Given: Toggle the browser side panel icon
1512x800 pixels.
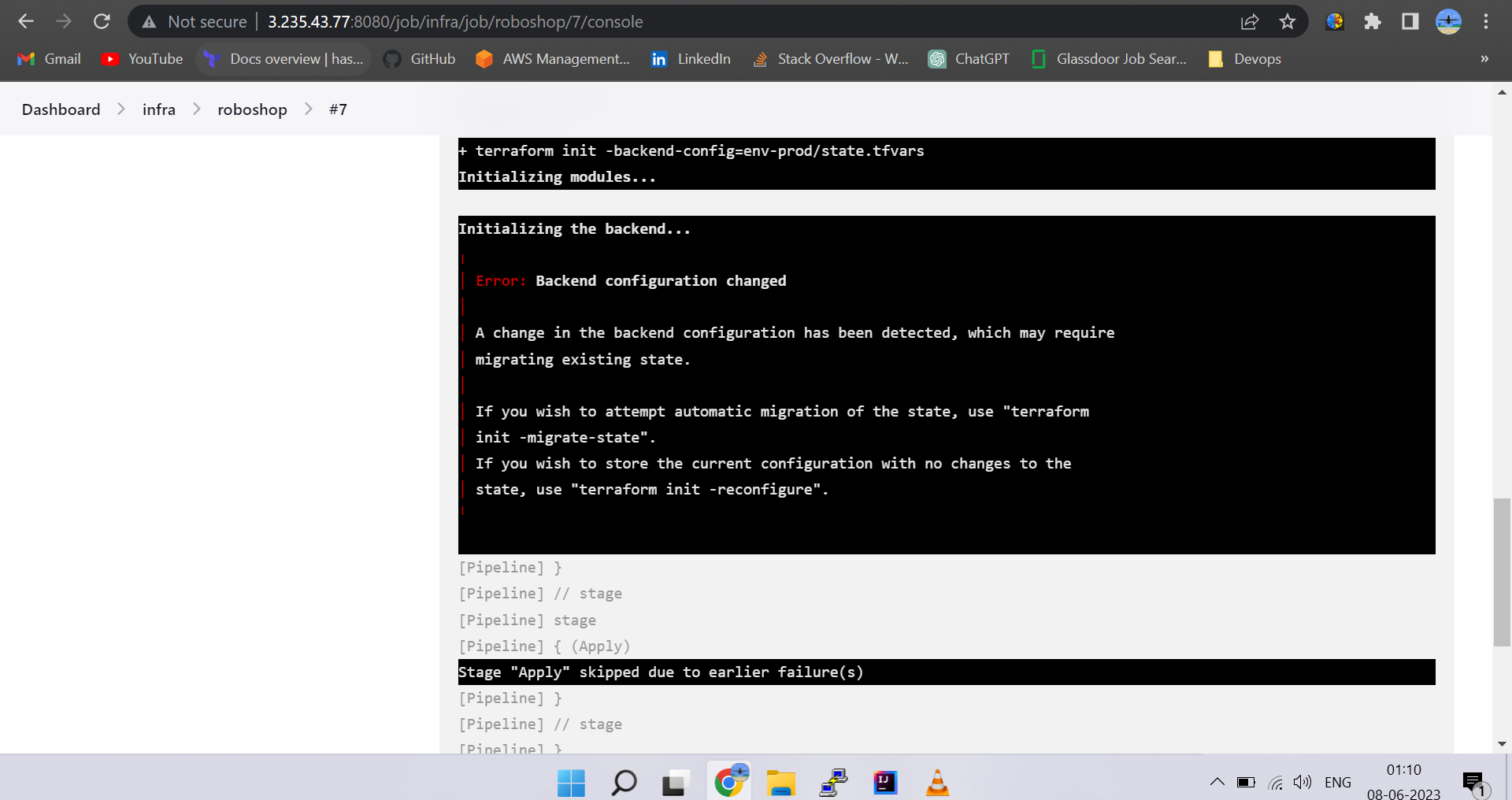Looking at the screenshot, I should coord(1410,21).
